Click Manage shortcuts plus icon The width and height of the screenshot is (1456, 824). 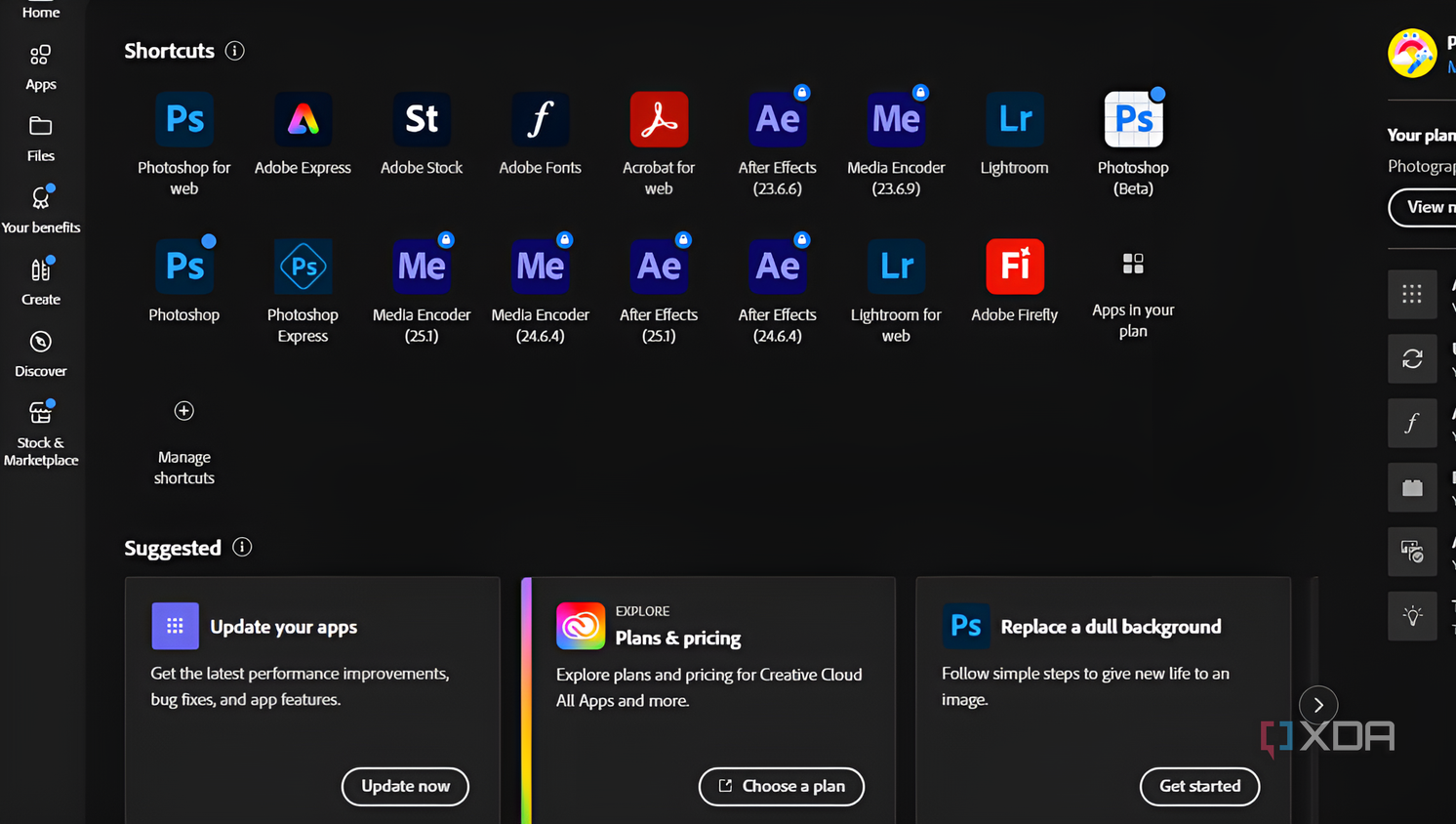184,411
